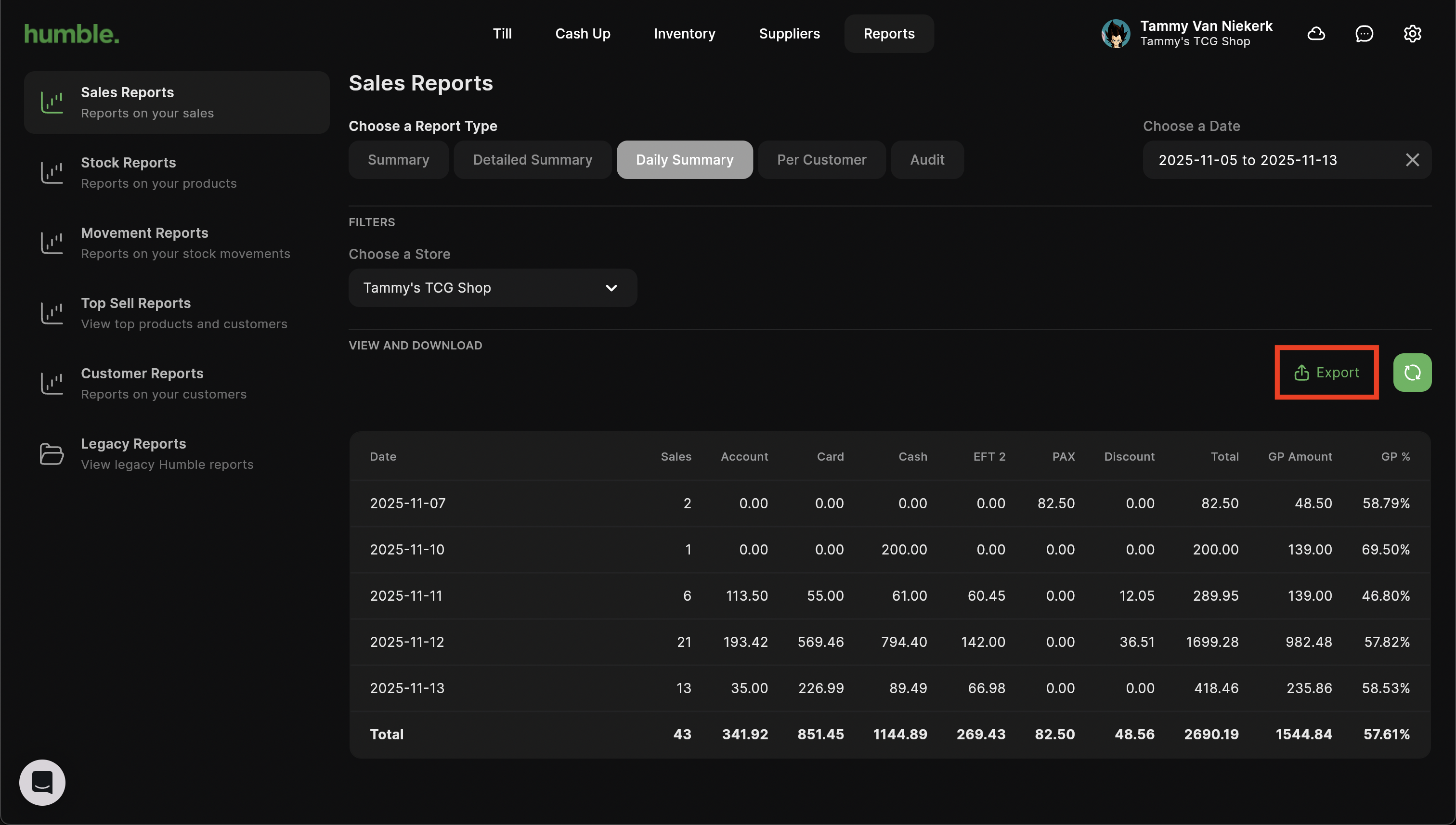Open the chat messages icon
This screenshot has height=825, width=1456.
[x=1364, y=34]
